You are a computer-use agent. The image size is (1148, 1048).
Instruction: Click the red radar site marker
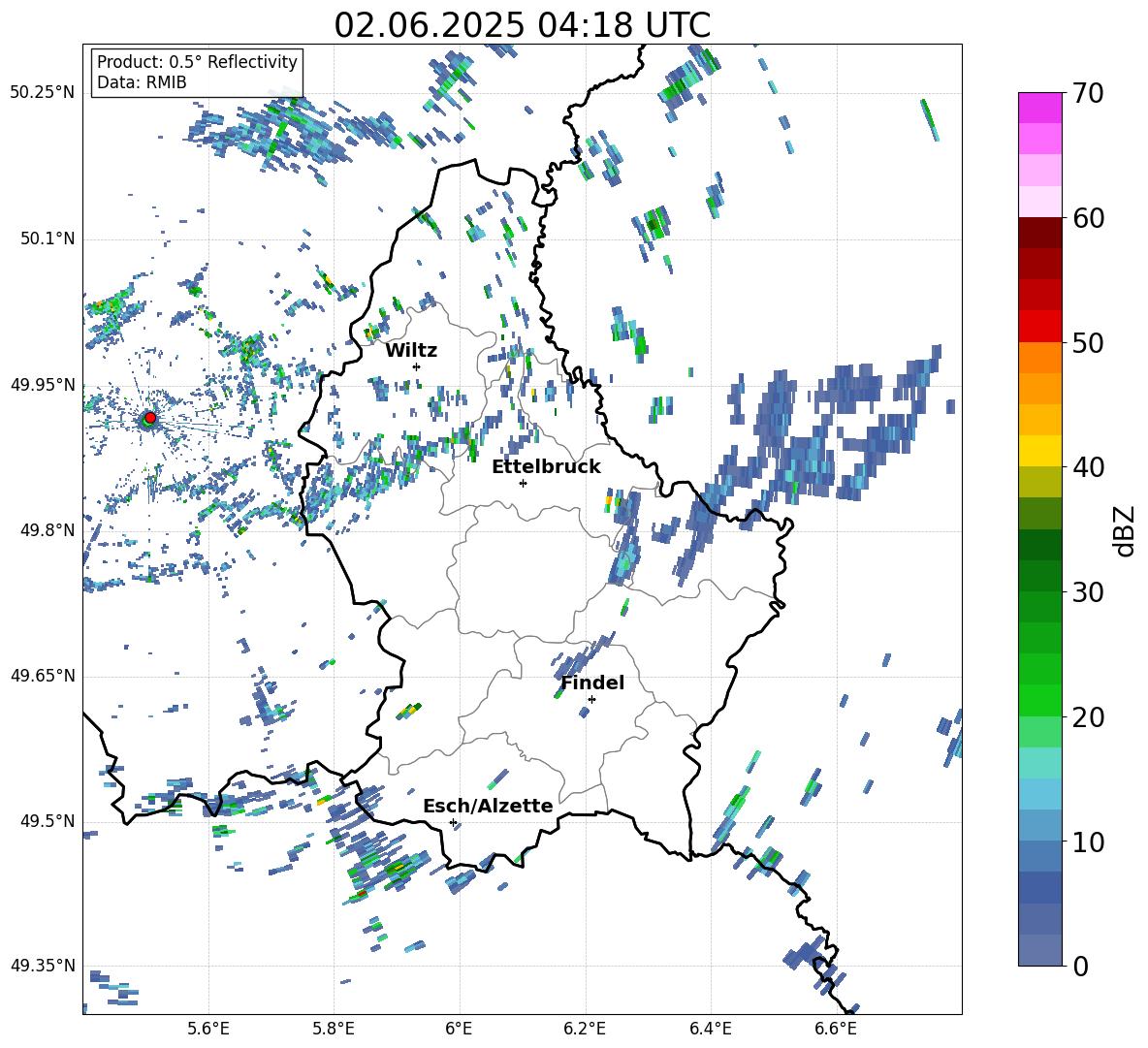tap(150, 418)
